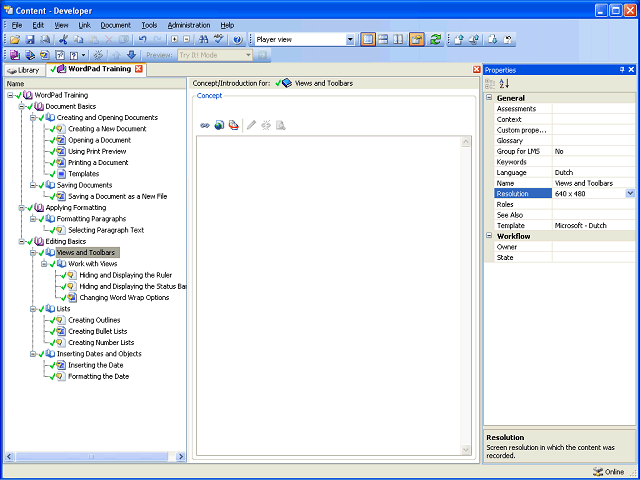The width and height of the screenshot is (640, 480).
Task: Click the Print Preview toolbar icon
Action: [x=45, y=40]
